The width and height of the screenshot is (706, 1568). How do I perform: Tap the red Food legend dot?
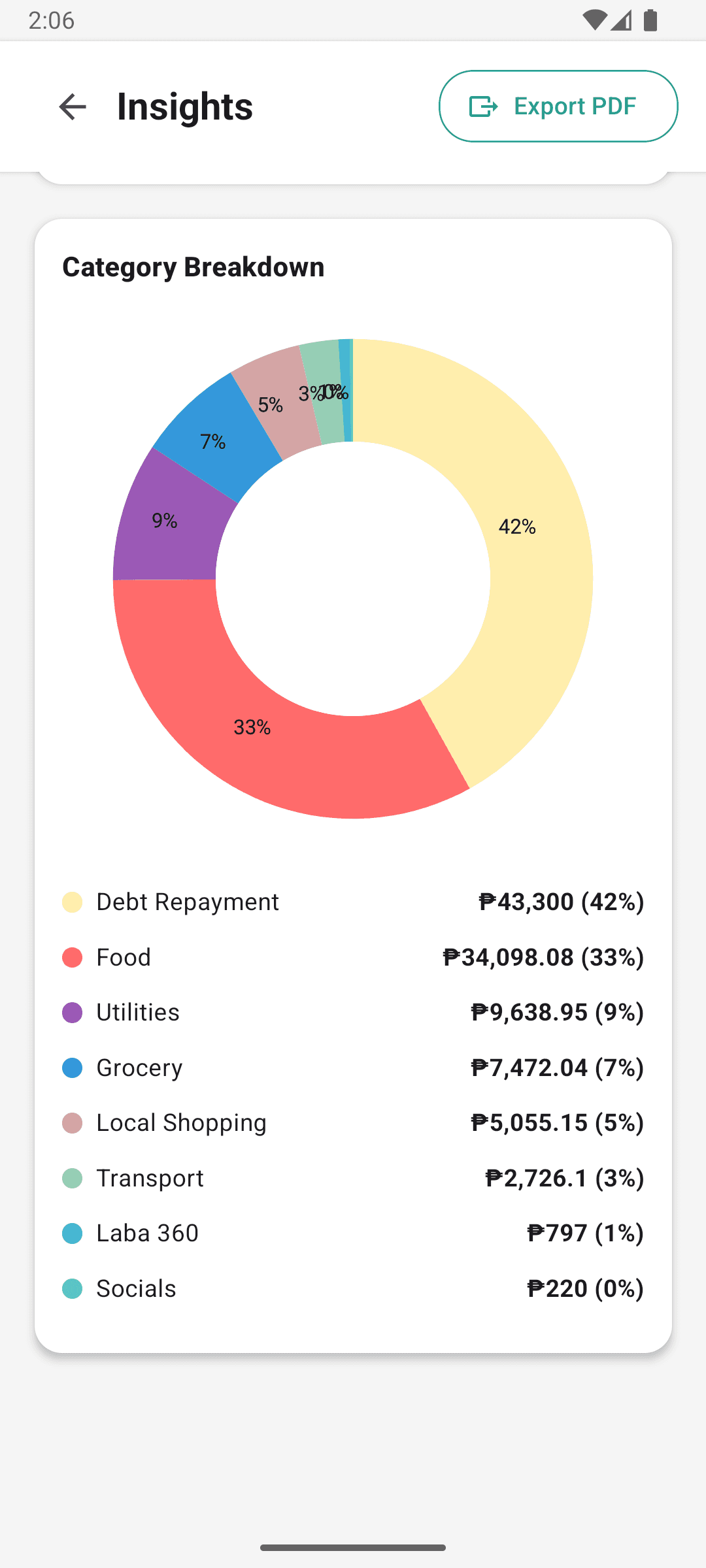(x=72, y=958)
